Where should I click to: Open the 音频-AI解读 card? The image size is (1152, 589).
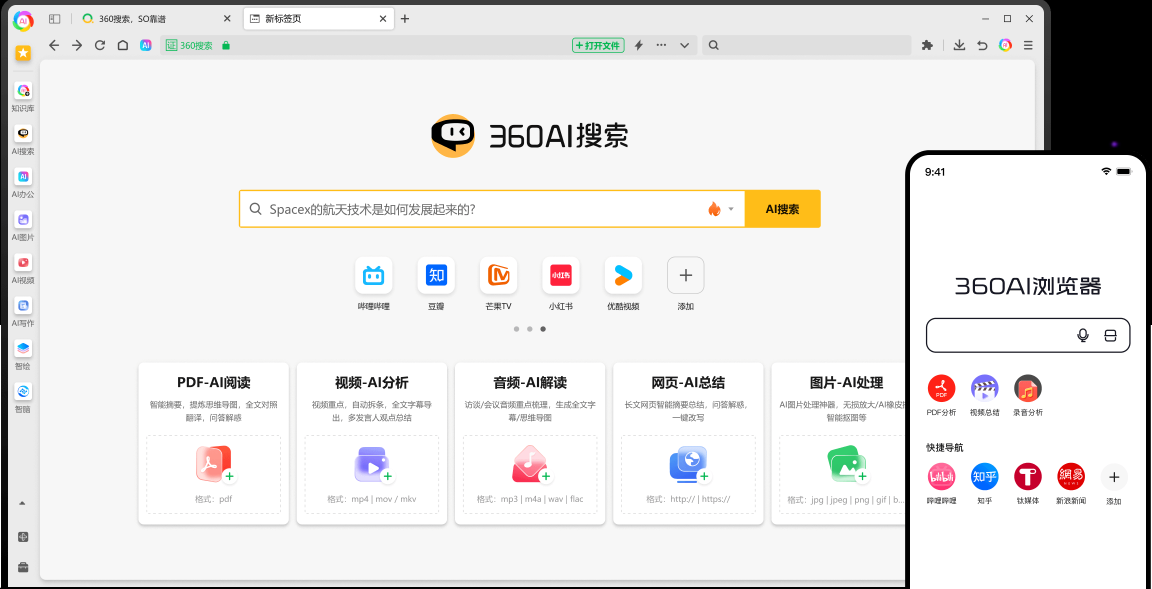[x=530, y=443]
